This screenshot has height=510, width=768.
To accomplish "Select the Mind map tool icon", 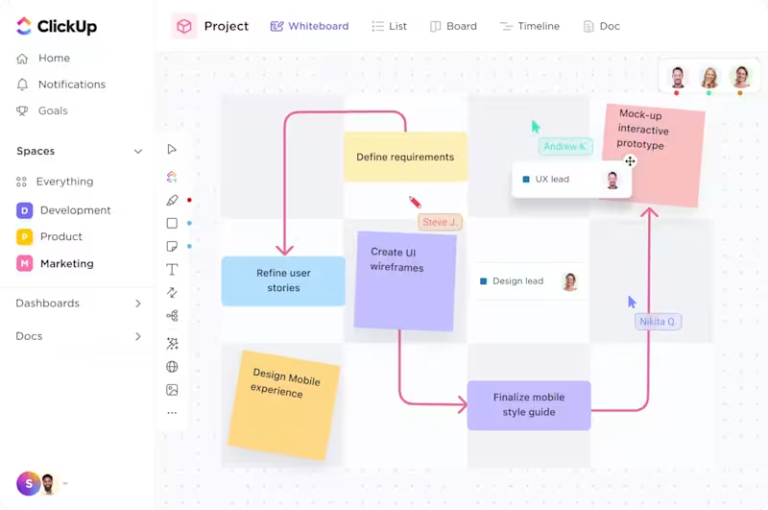I will [x=172, y=316].
